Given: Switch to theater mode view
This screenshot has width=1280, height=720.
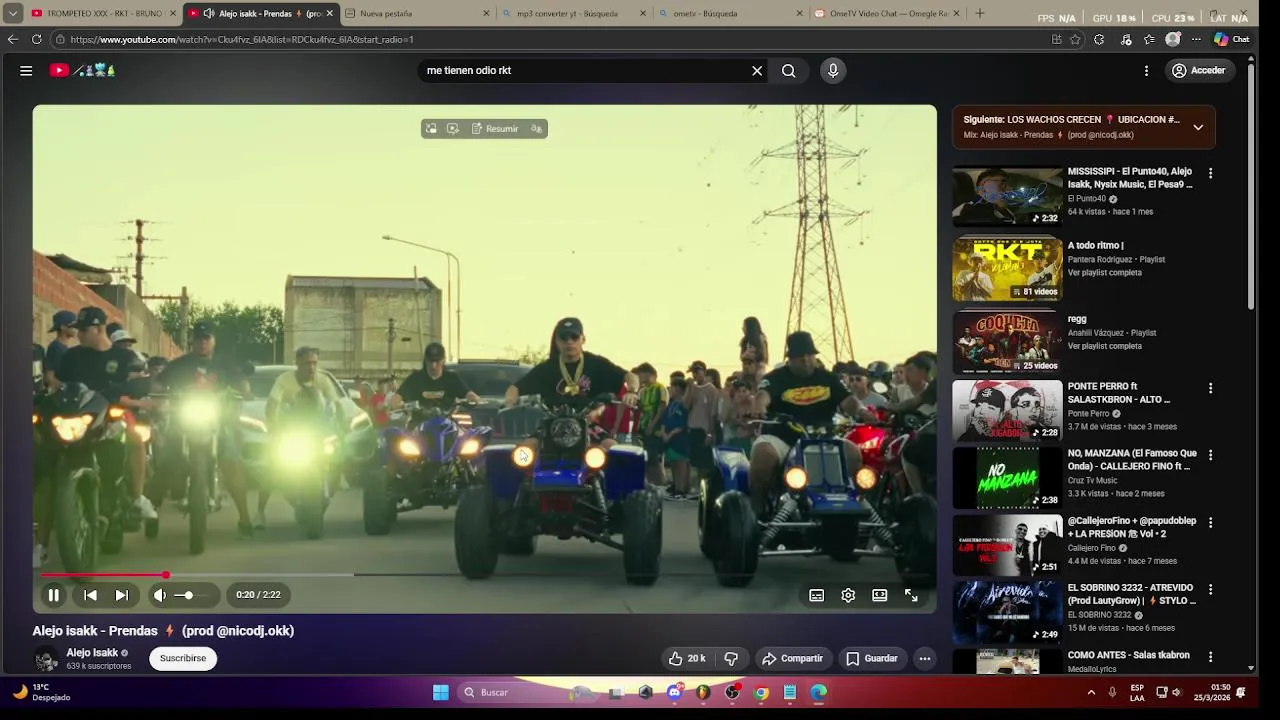Looking at the screenshot, I should pyautogui.click(x=879, y=595).
